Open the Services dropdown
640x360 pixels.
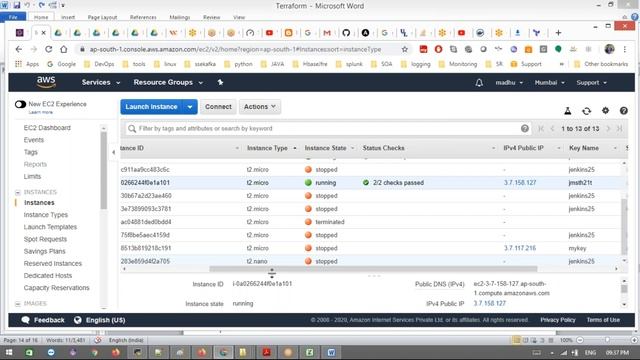(101, 82)
